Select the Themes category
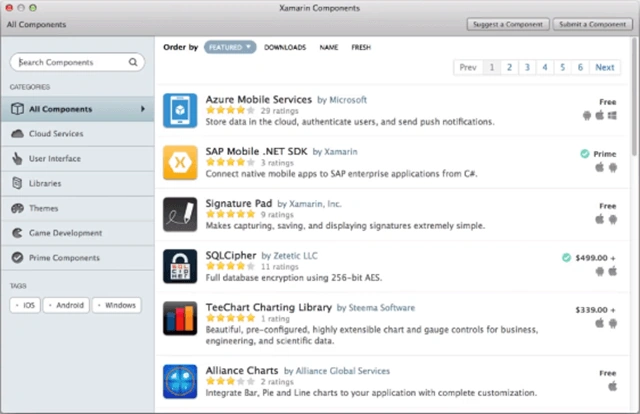 (78, 208)
